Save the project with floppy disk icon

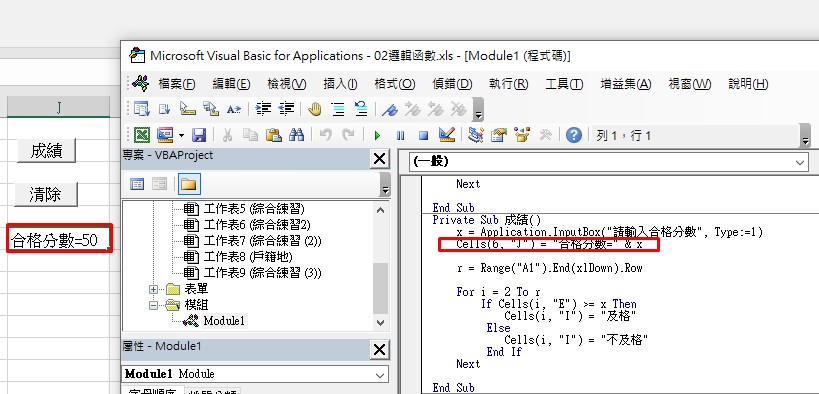pyautogui.click(x=199, y=135)
